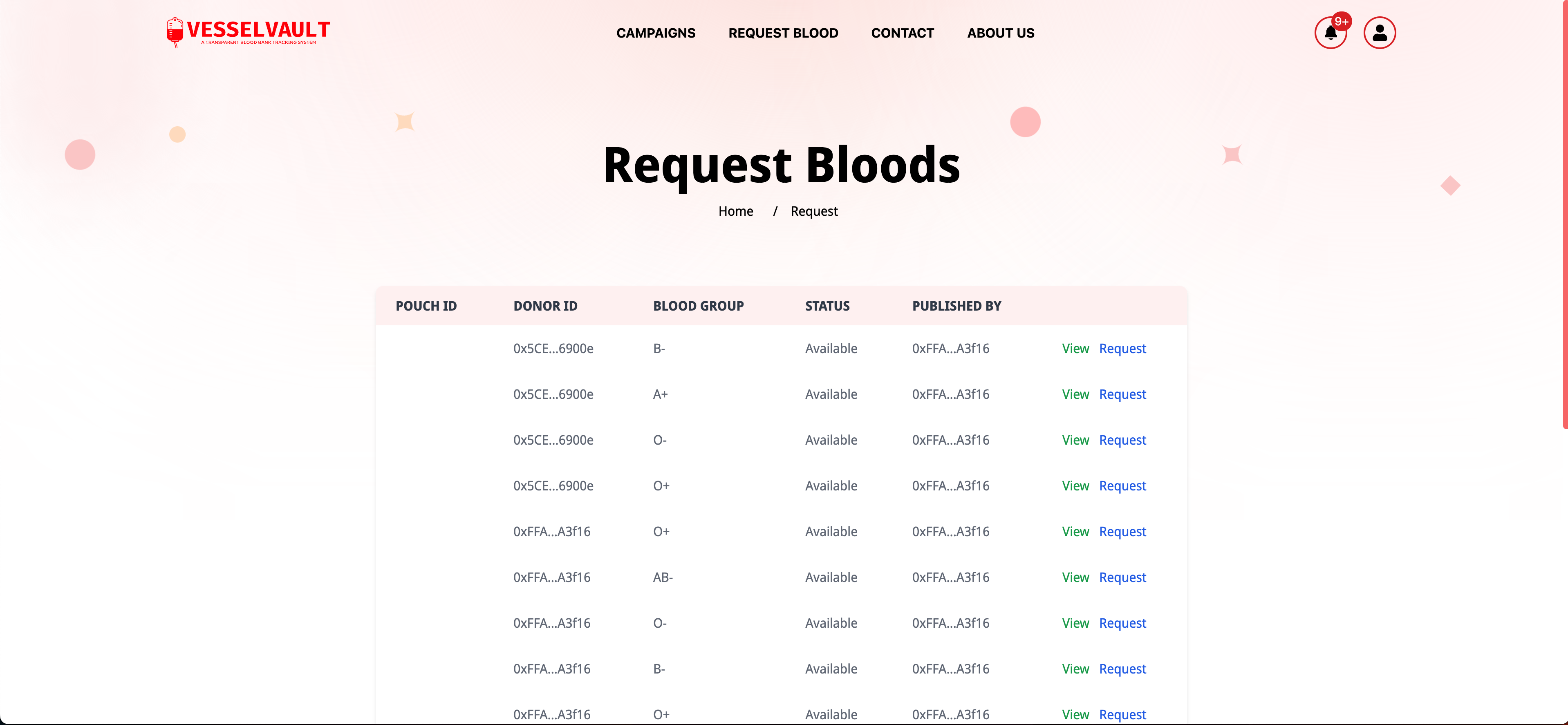Request the A+ blood pouch
Viewport: 1568px width, 725px height.
(1122, 394)
